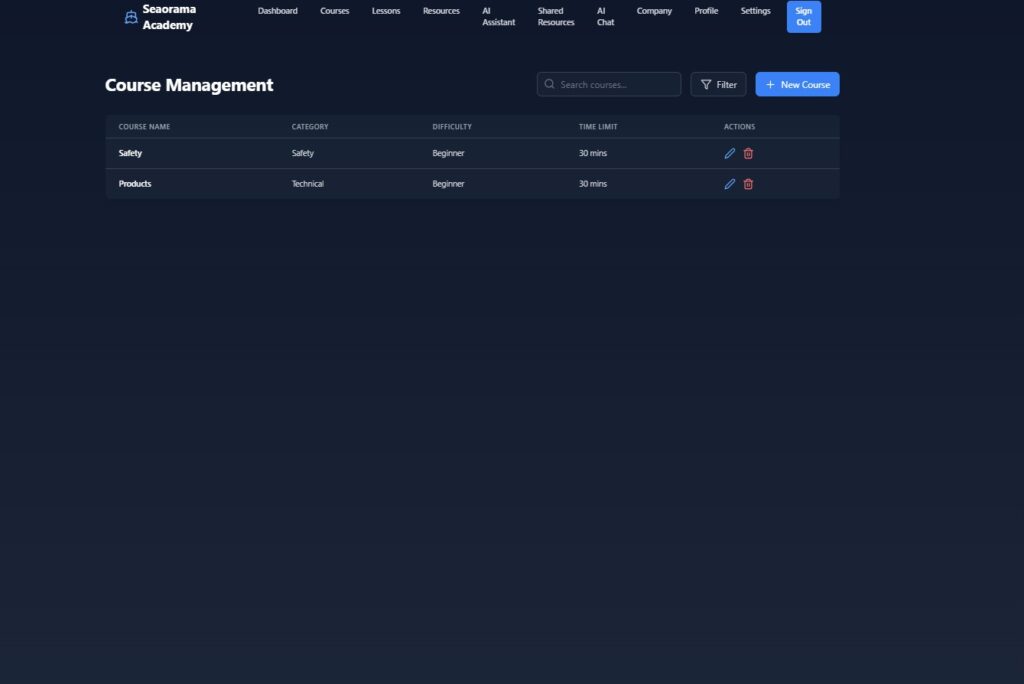The image size is (1024, 684).
Task: Click 30 mins time limit in Safety row
Action: point(592,153)
